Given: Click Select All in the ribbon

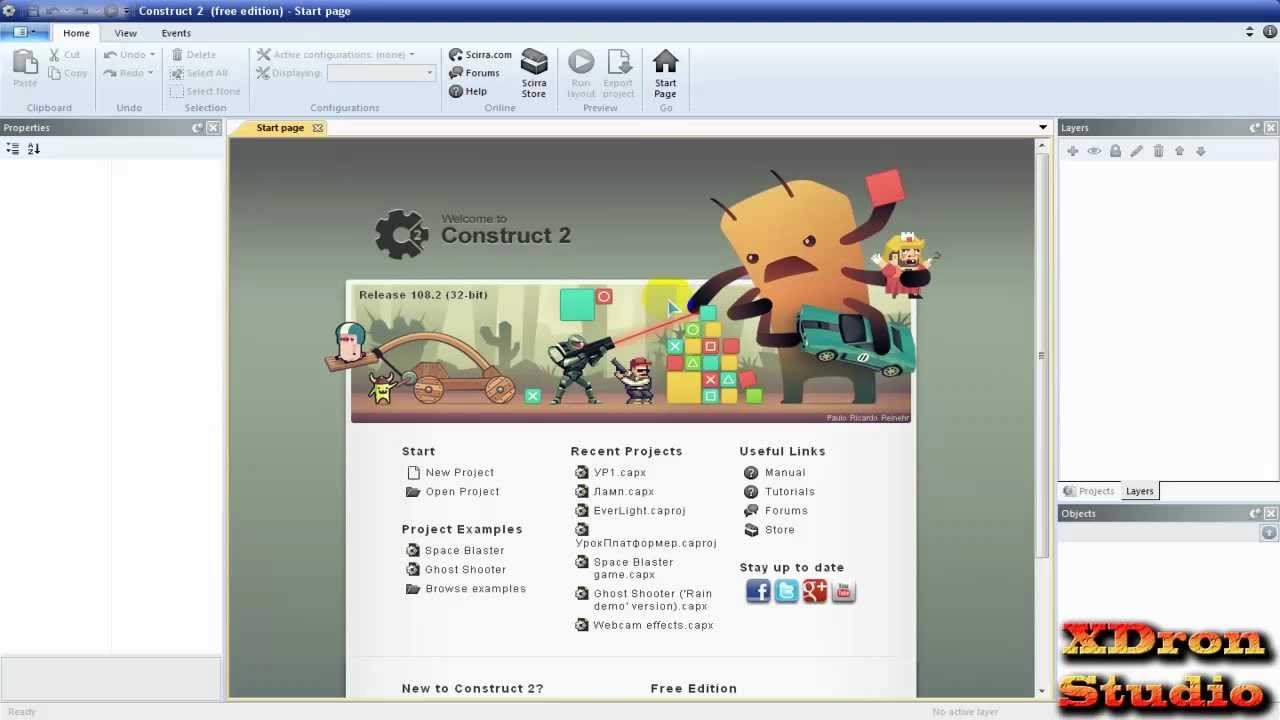Looking at the screenshot, I should (x=199, y=73).
